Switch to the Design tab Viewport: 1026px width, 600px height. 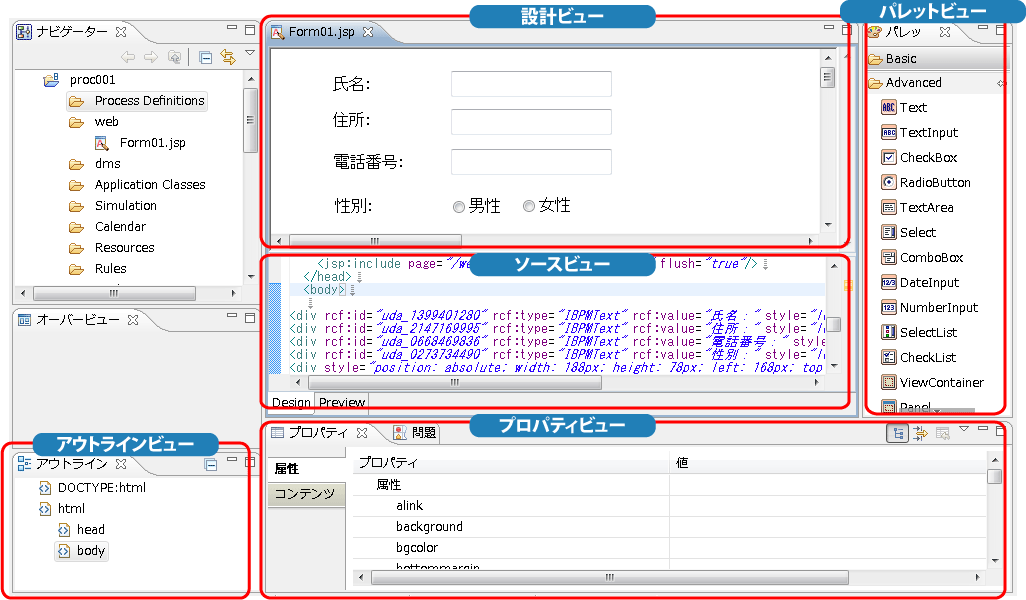coord(291,402)
